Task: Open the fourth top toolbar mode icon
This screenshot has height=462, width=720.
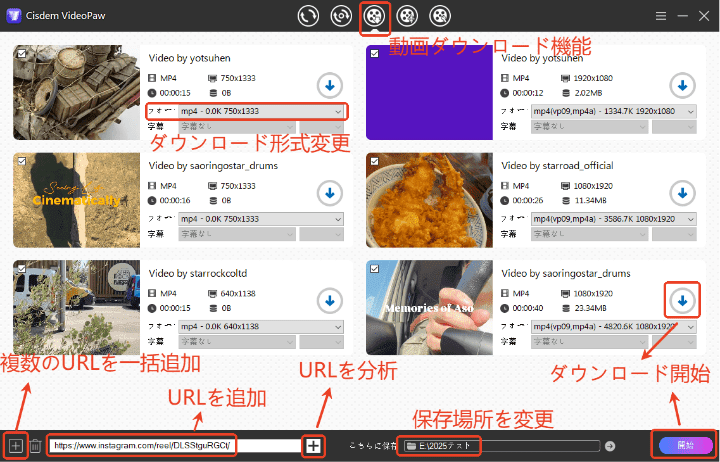Action: pos(407,16)
